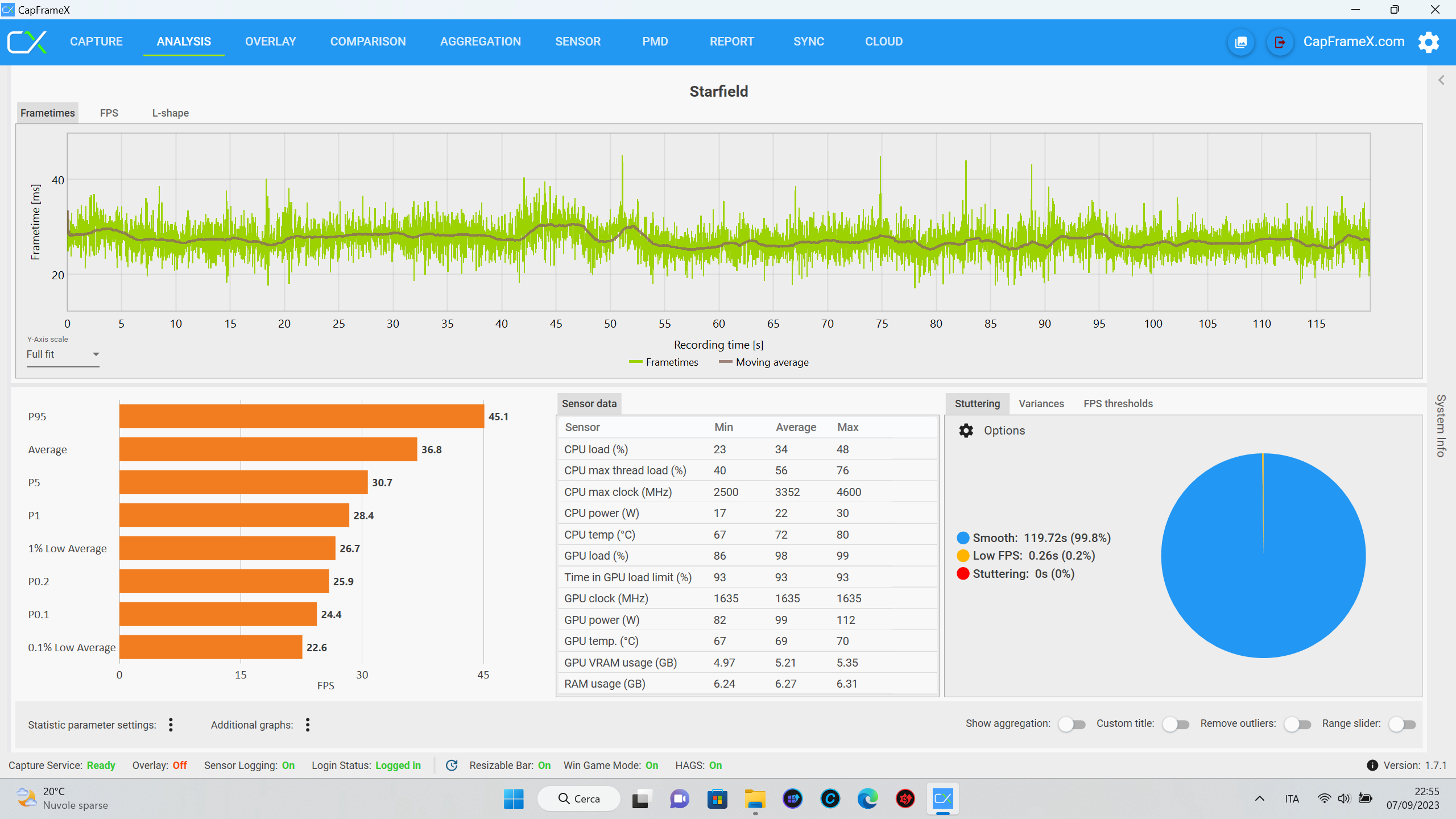
Task: Go to OVERLAY tab
Action: coord(271,42)
